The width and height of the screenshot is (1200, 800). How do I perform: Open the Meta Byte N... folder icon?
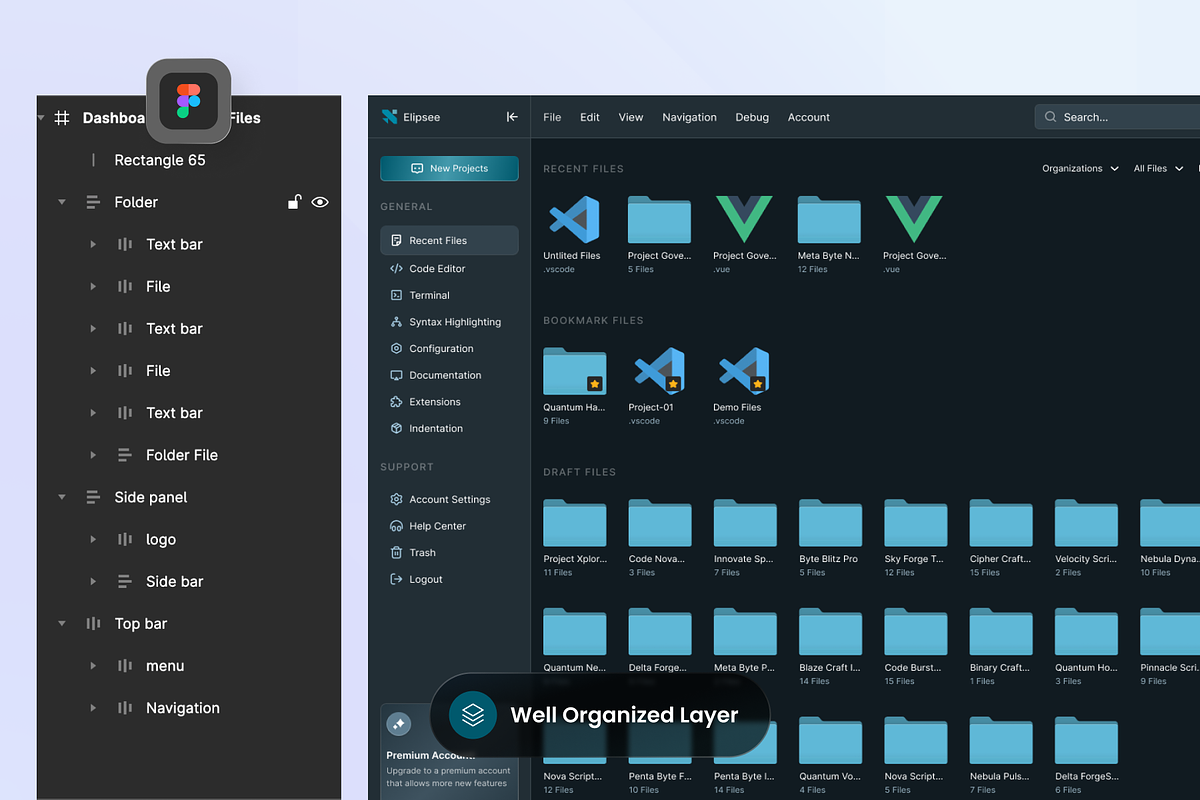(829, 219)
